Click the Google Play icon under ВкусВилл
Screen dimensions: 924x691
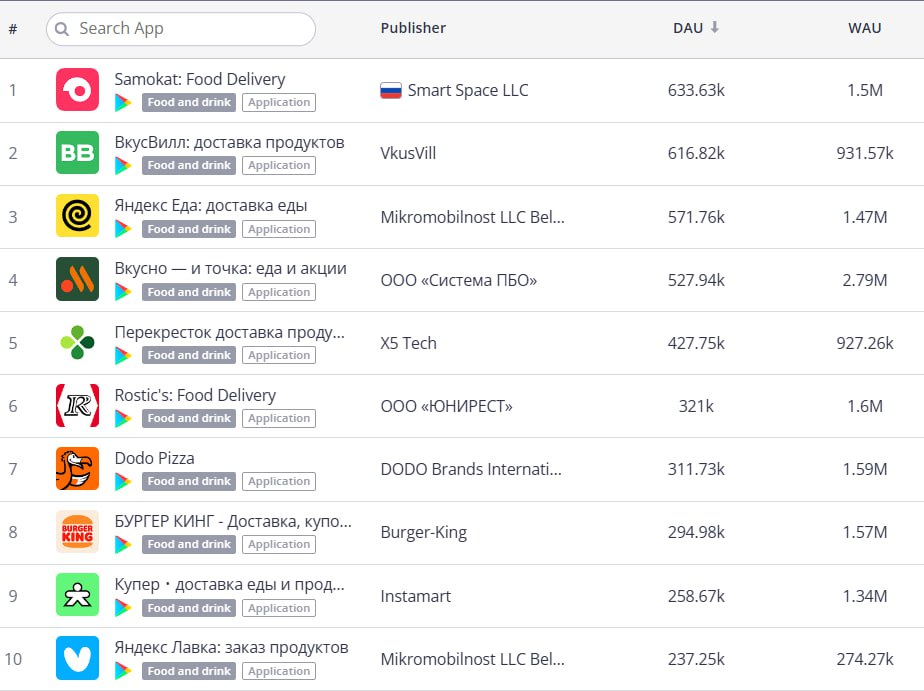(x=123, y=166)
